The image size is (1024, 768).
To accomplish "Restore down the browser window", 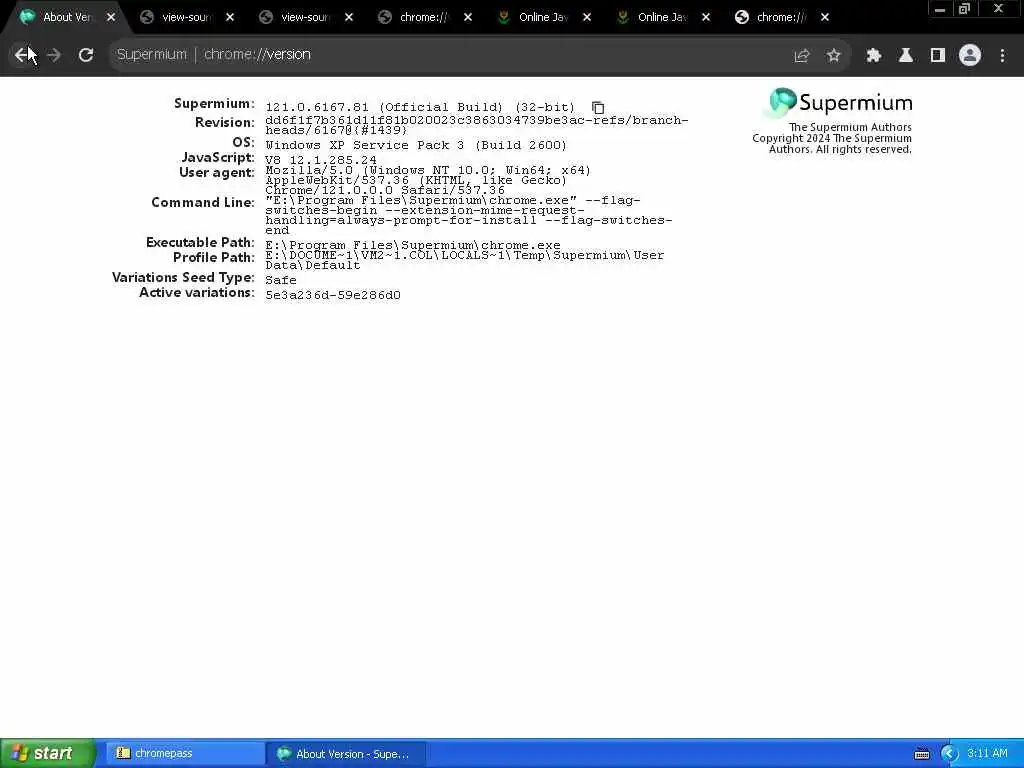I will tap(965, 9).
